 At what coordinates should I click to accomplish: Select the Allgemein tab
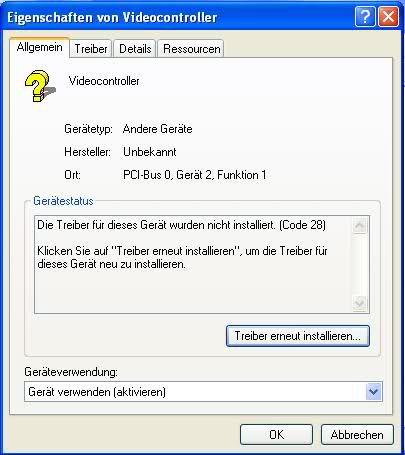(x=39, y=48)
